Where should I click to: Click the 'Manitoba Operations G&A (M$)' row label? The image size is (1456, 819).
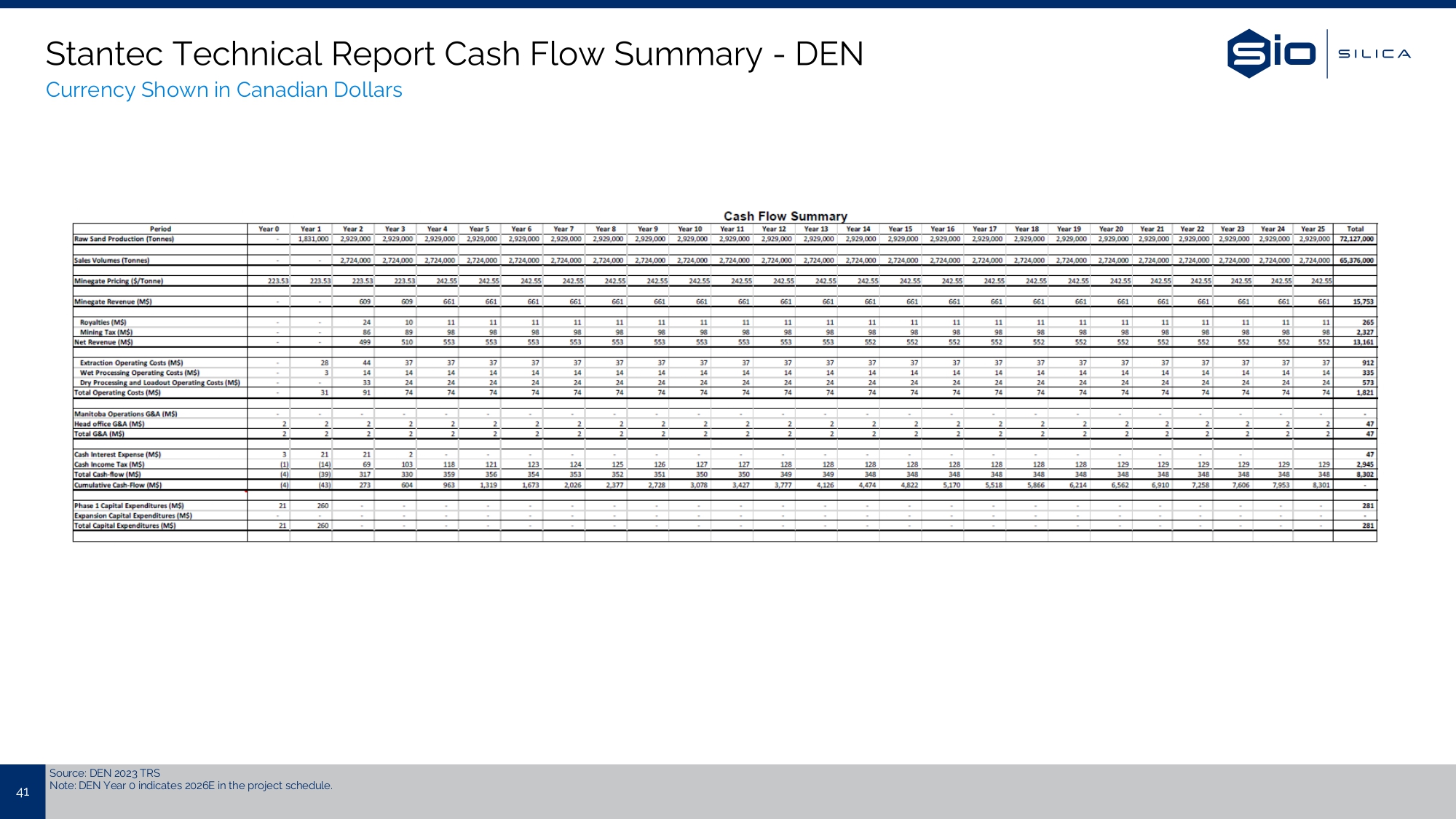(x=125, y=414)
